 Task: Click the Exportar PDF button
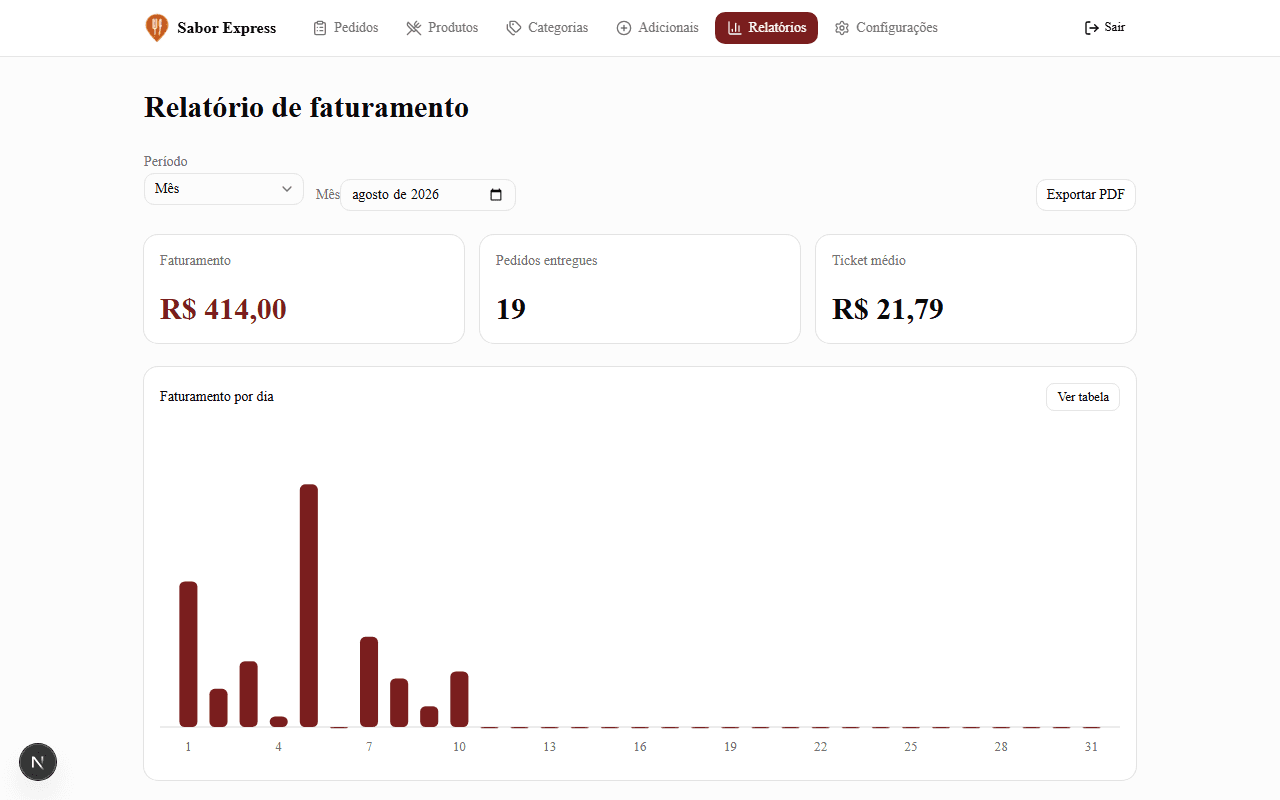pyautogui.click(x=1086, y=195)
